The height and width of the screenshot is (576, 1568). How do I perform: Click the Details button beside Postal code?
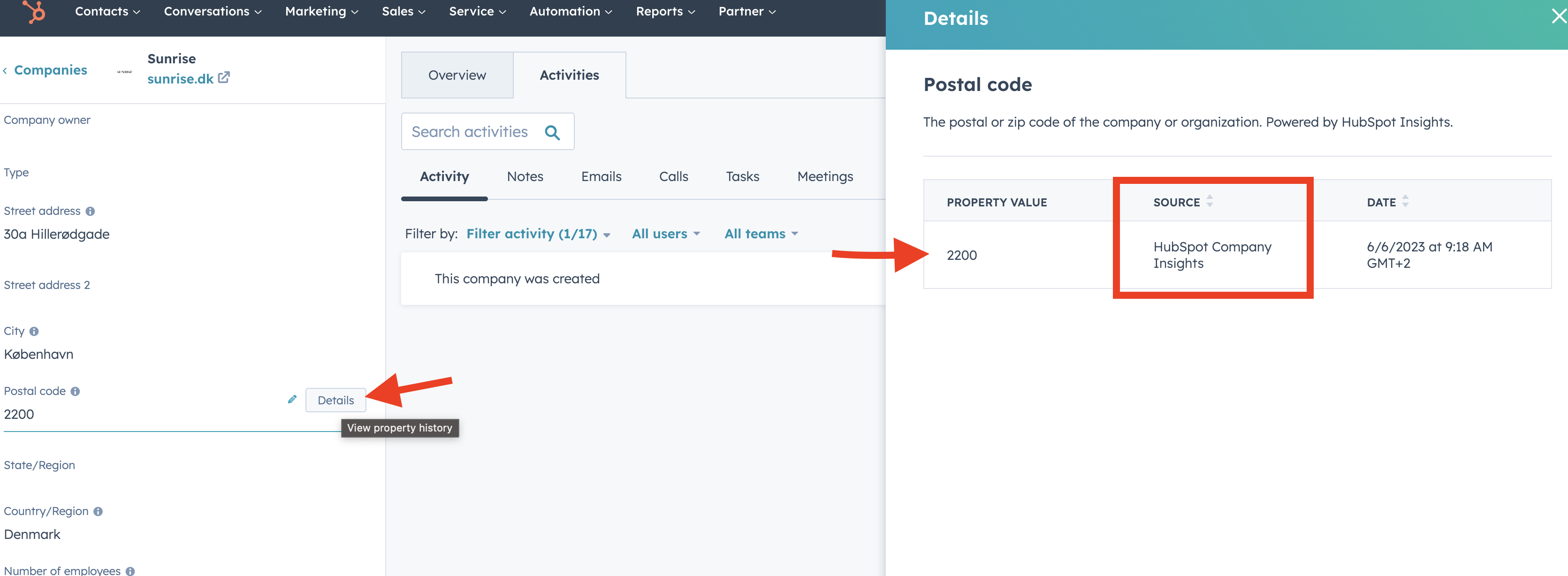tap(335, 400)
